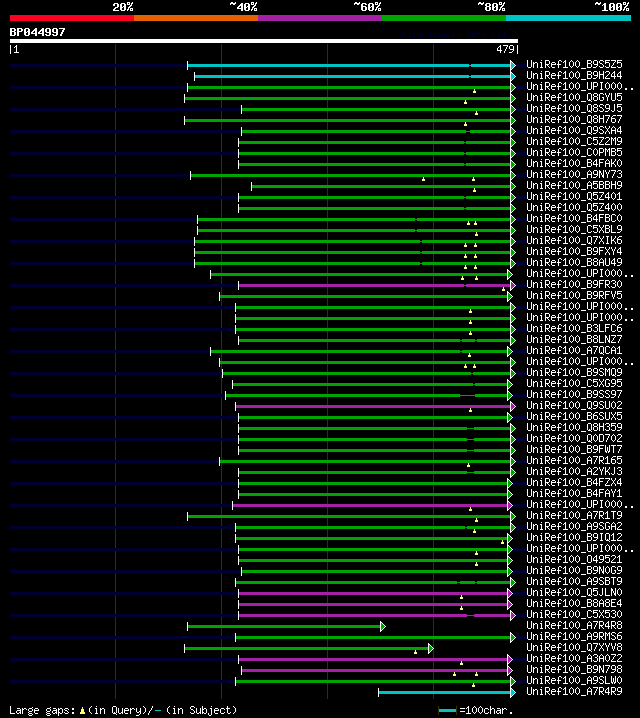Screen dimensions: 640x718
Task: Click hit label UniRef100_C5XG95
Action: pos(574,383)
